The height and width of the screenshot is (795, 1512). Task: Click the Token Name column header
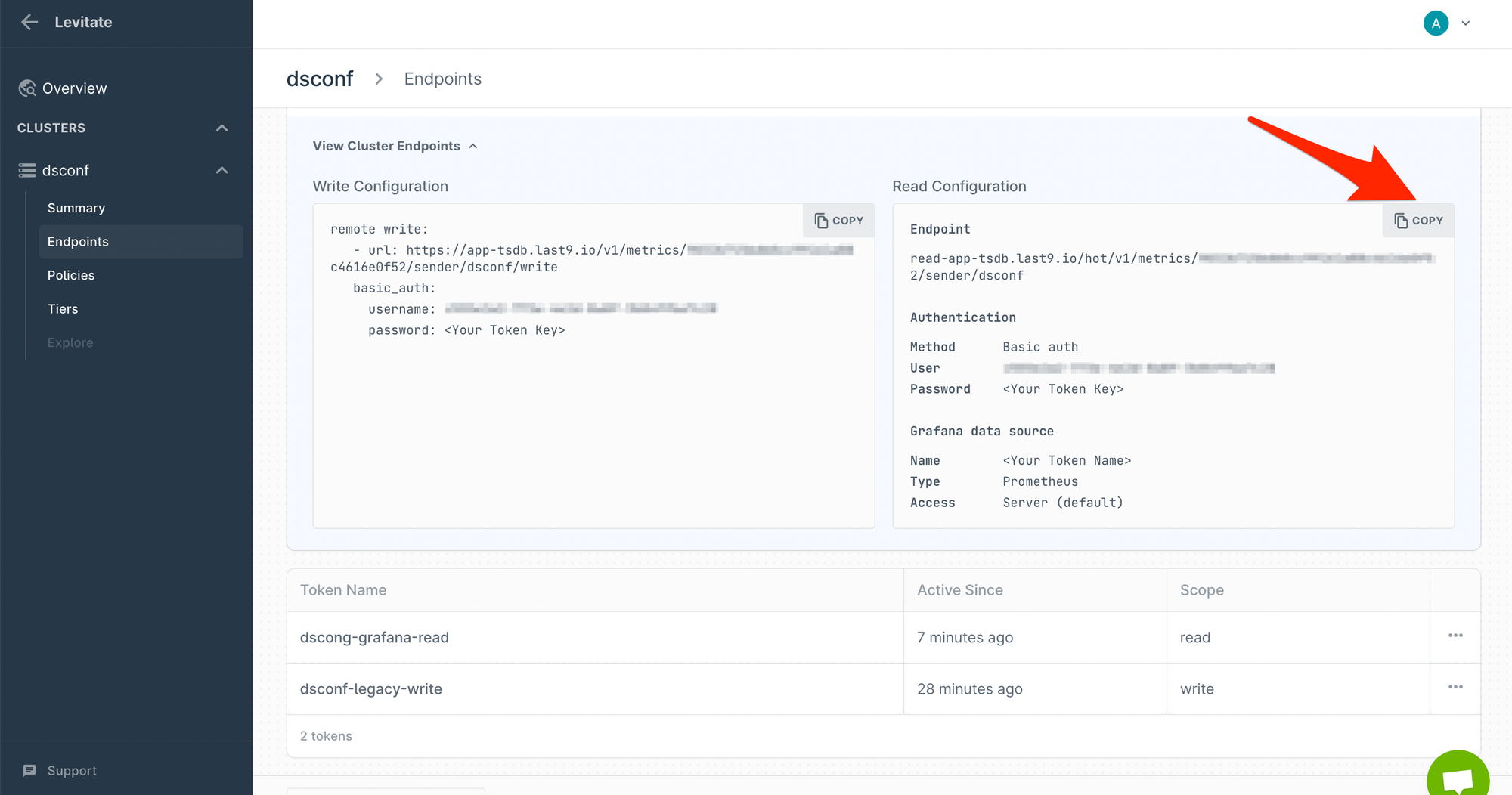tap(343, 590)
